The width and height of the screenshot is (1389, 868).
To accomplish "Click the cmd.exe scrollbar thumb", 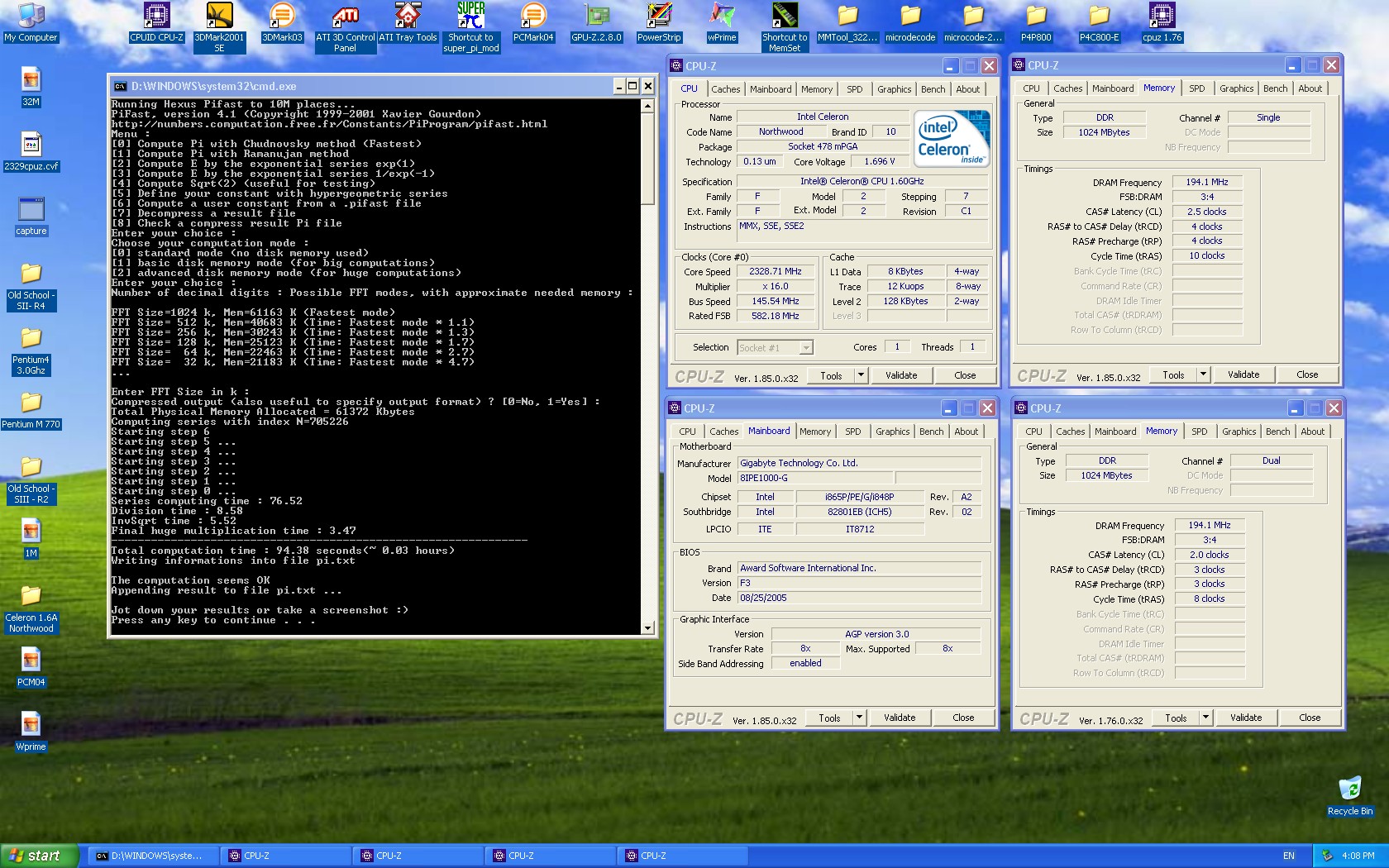I will [648, 158].
